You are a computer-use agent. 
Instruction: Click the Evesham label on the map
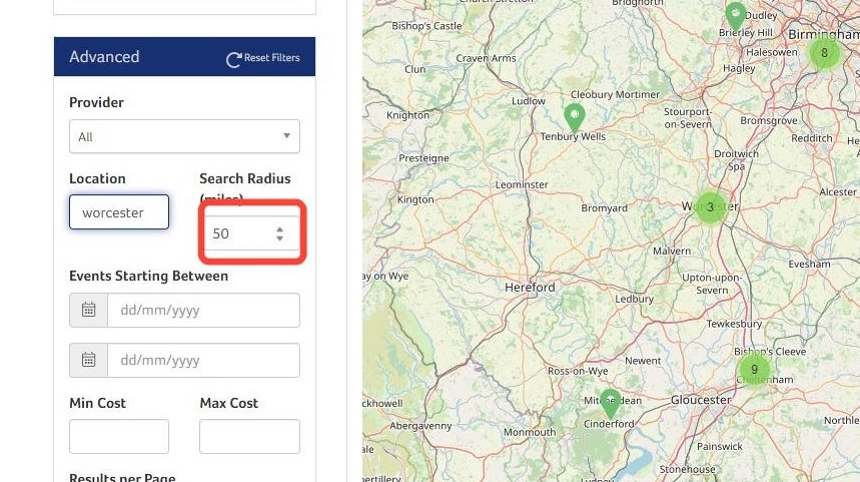point(810,264)
